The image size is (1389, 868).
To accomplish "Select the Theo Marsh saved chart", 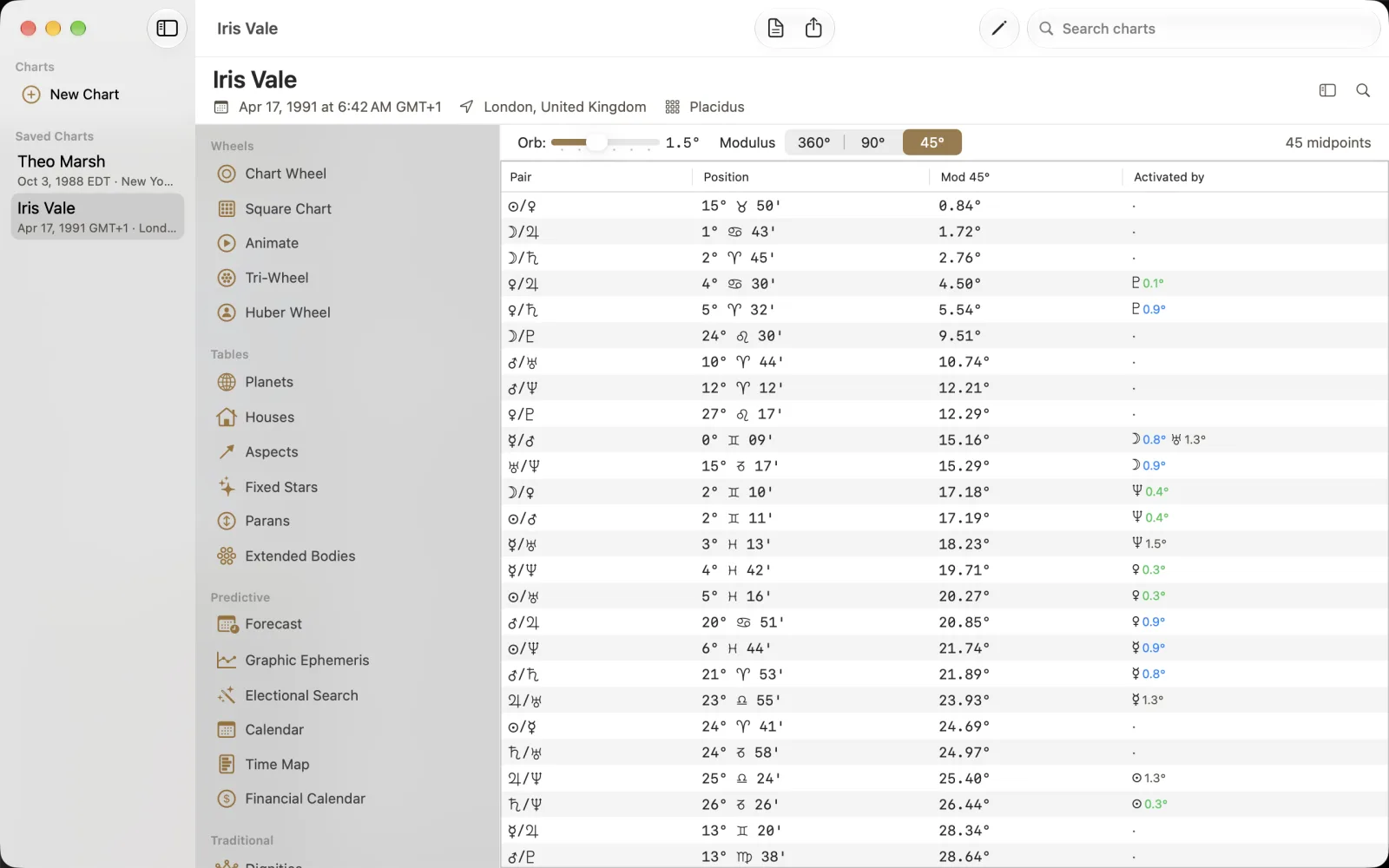I will [97, 170].
